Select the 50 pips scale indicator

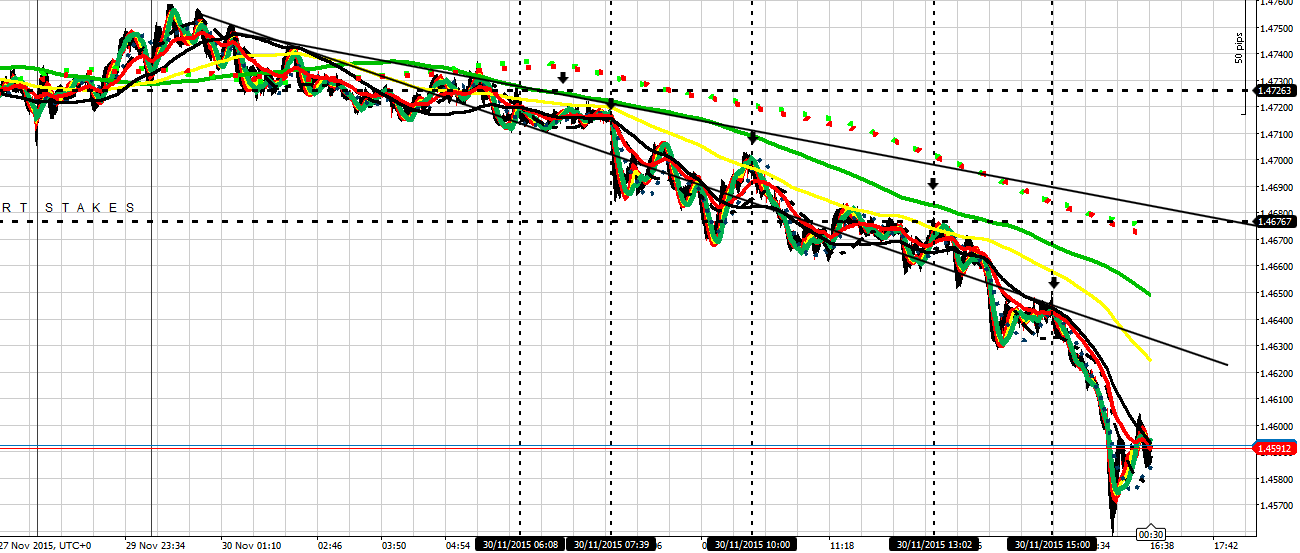click(1240, 48)
